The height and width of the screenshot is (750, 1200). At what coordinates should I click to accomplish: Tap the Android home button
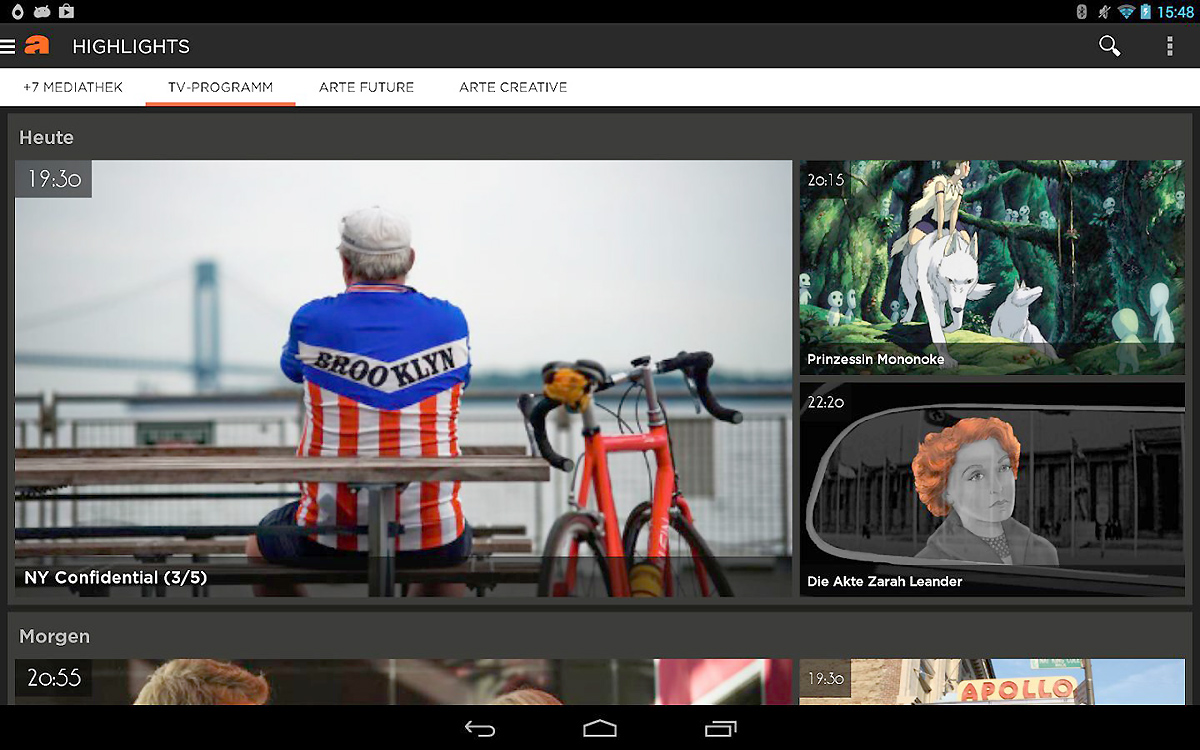pos(599,729)
